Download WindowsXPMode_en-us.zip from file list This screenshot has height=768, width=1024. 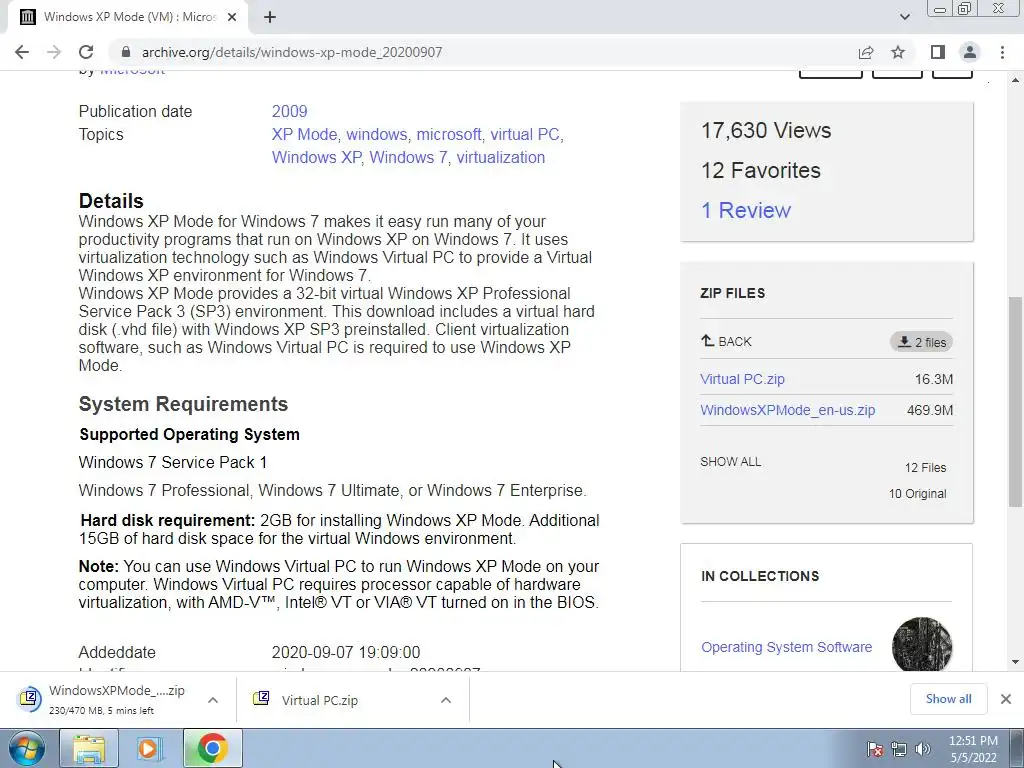(x=788, y=410)
